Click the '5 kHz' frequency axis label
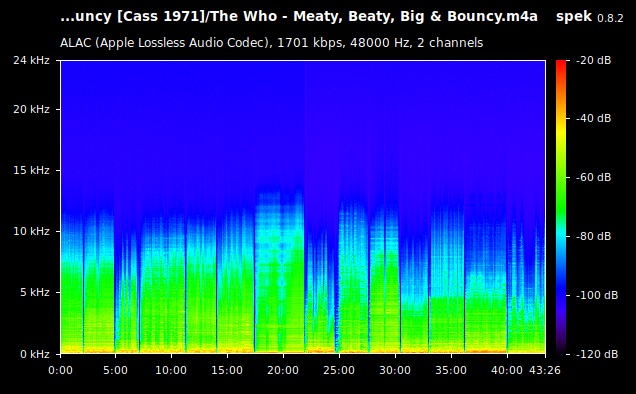 click(x=35, y=293)
